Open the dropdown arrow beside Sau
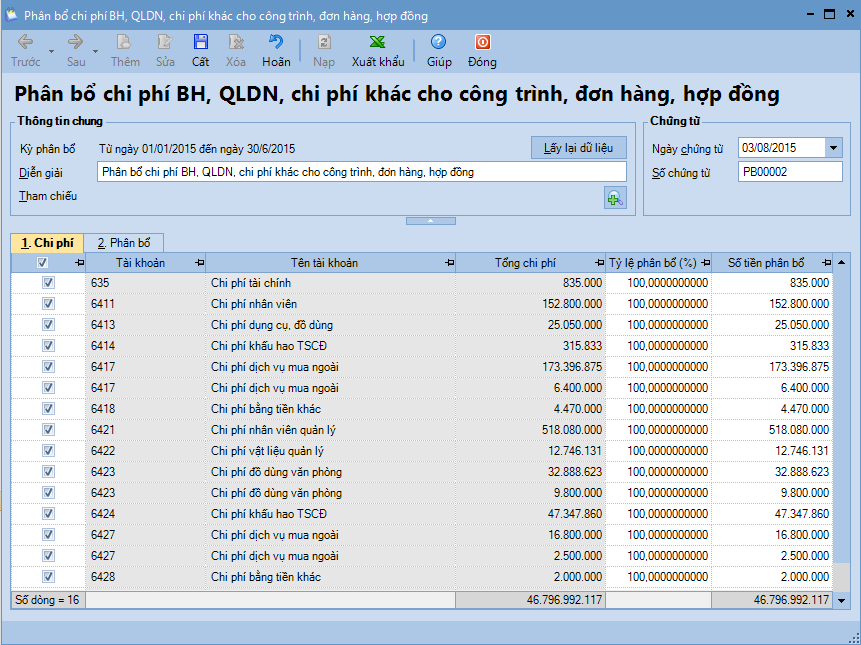The width and height of the screenshot is (861, 645). point(95,51)
